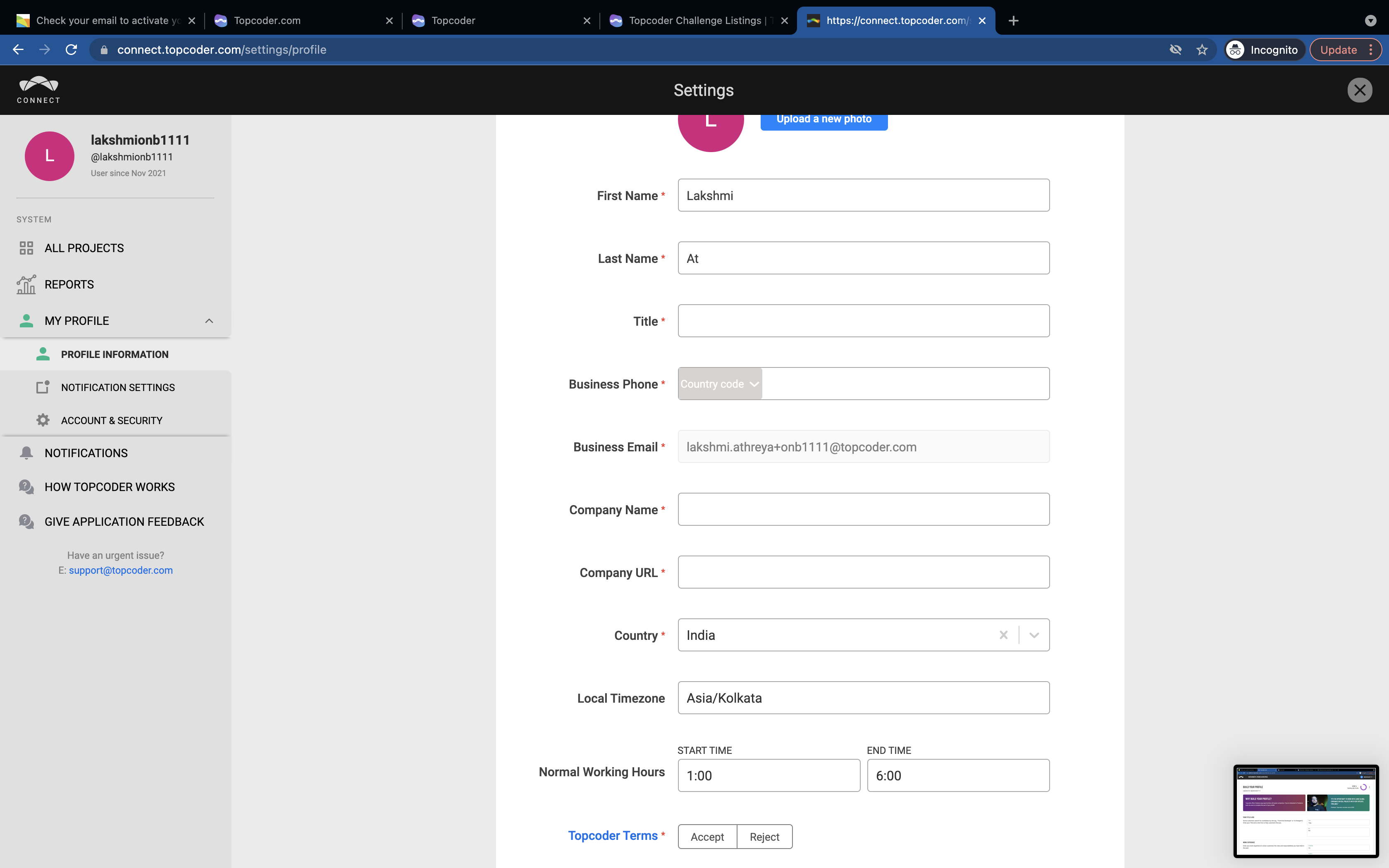Reject the Topcoder Terms
Image resolution: width=1389 pixels, height=868 pixels.
(x=764, y=837)
